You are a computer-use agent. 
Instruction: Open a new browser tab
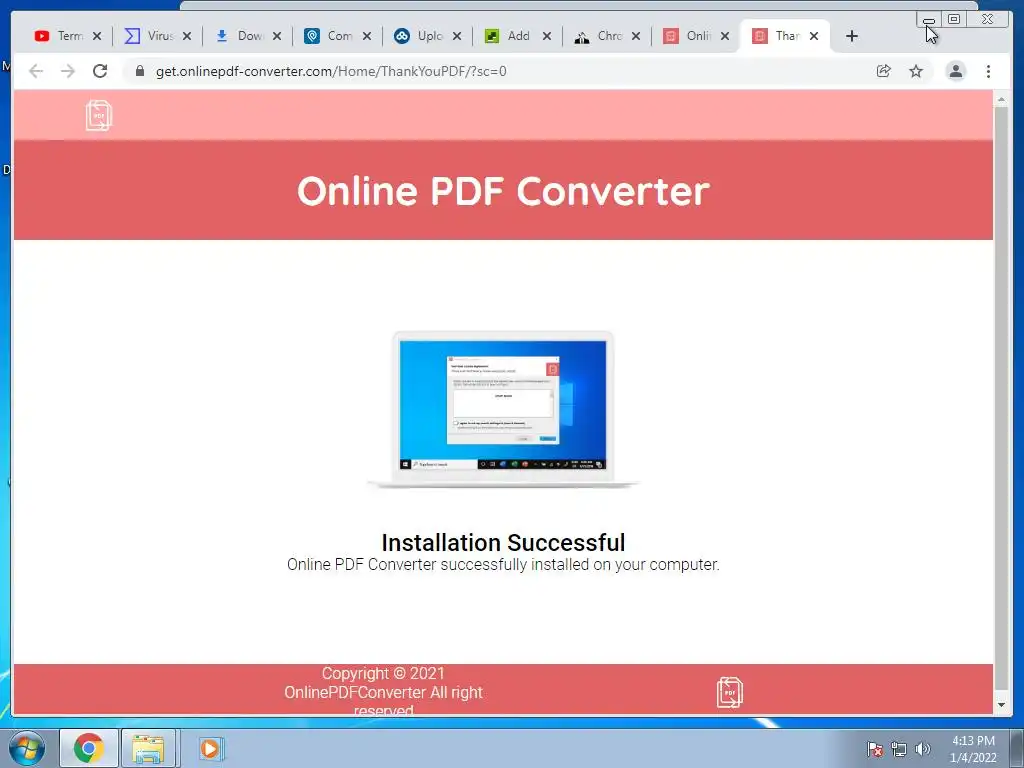click(x=852, y=36)
